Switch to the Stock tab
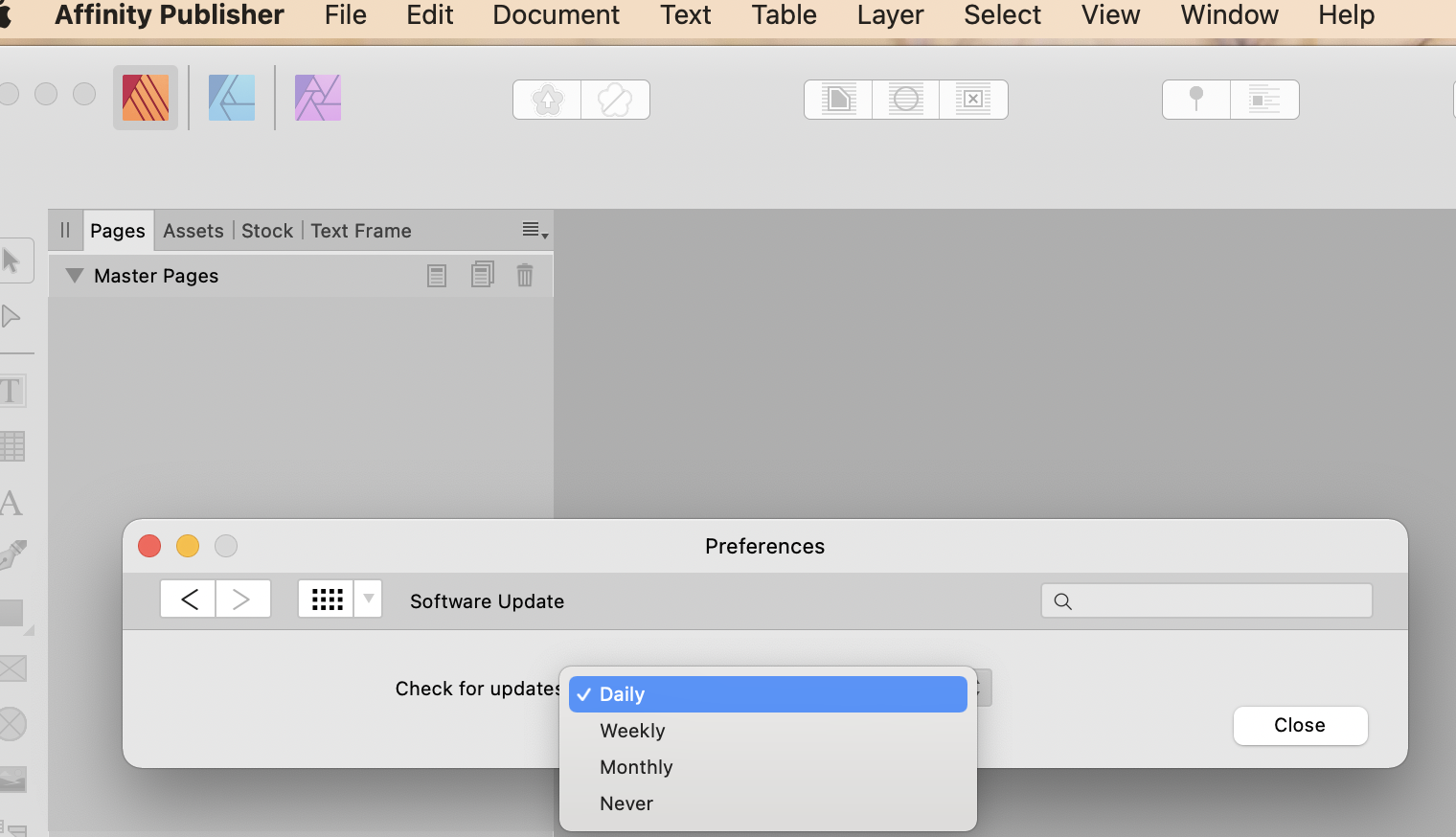The width and height of the screenshot is (1456, 837). [x=267, y=231]
